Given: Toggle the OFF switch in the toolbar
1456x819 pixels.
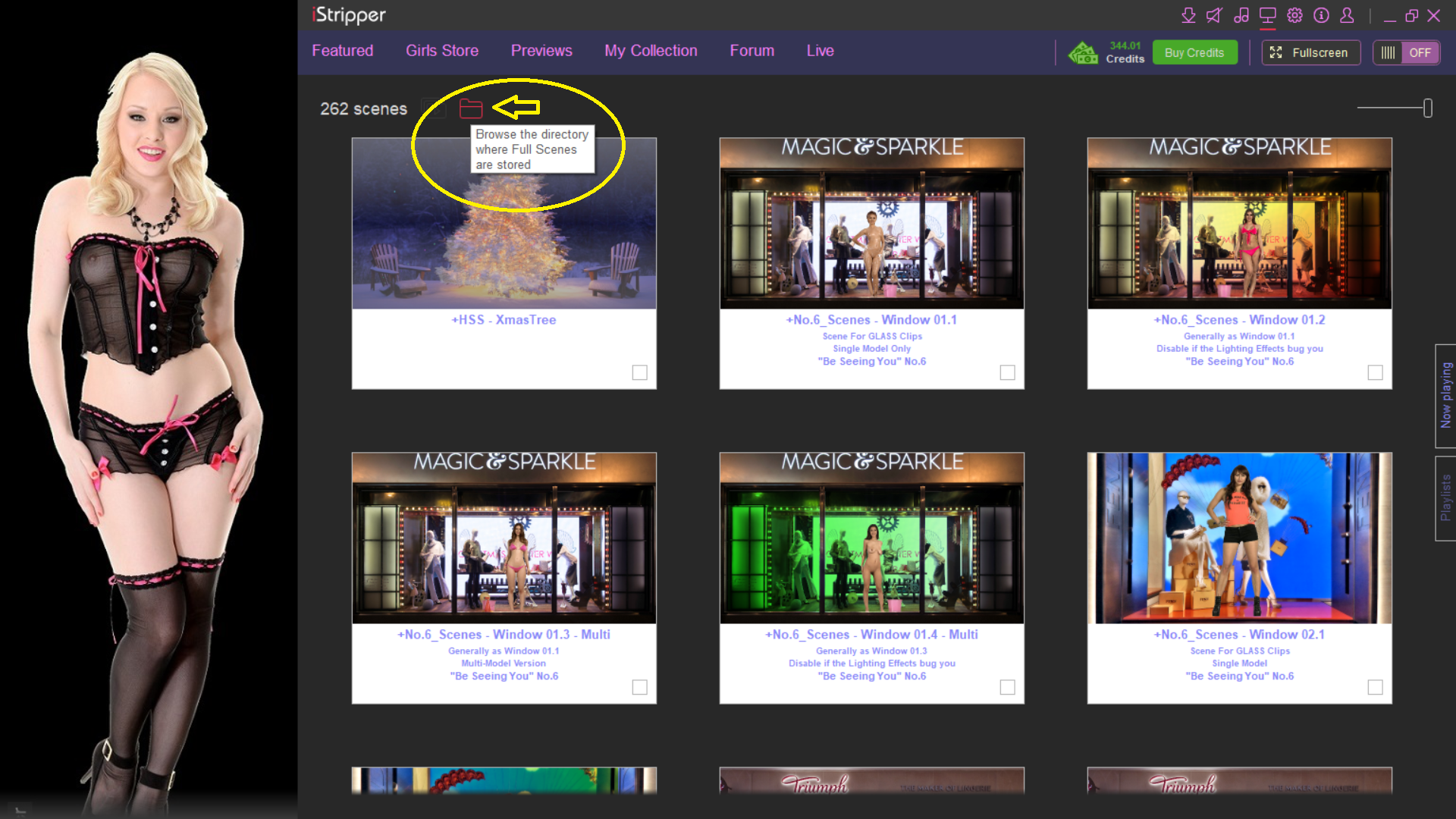Looking at the screenshot, I should pos(1407,52).
